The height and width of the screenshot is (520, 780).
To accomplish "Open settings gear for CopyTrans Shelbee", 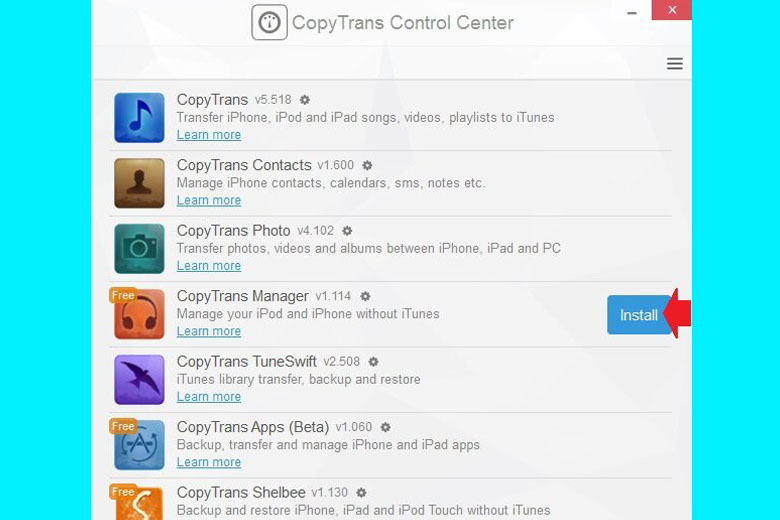I will [x=361, y=493].
